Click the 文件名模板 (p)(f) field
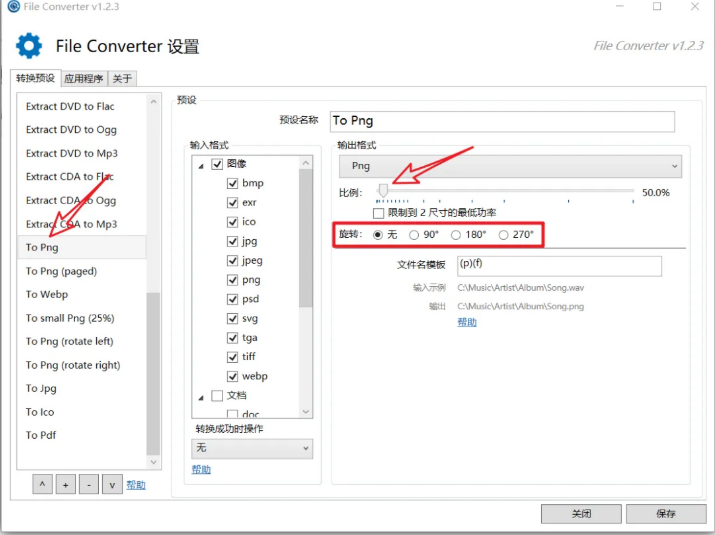The image size is (715, 535). [x=560, y=266]
